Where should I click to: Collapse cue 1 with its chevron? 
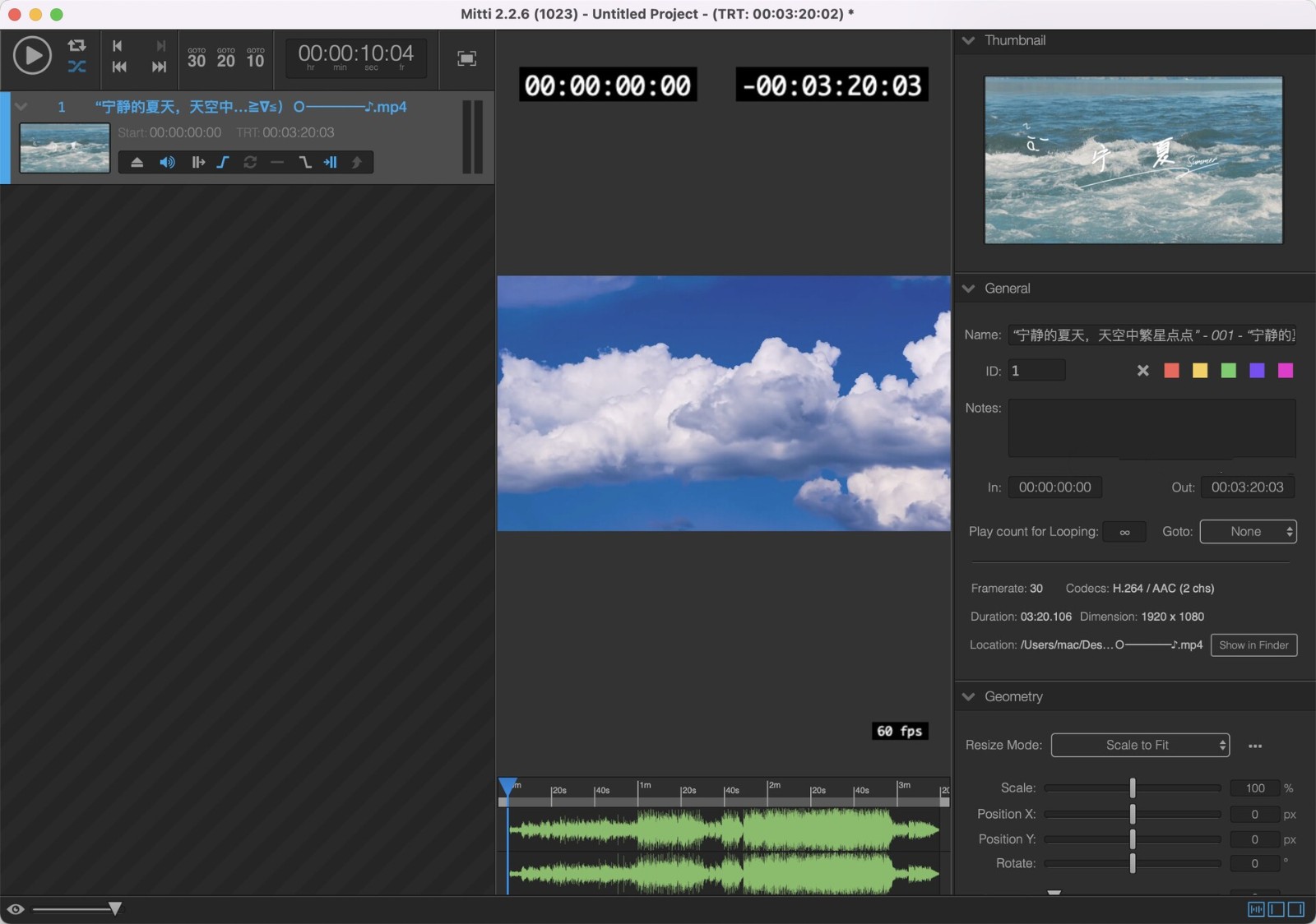click(21, 107)
